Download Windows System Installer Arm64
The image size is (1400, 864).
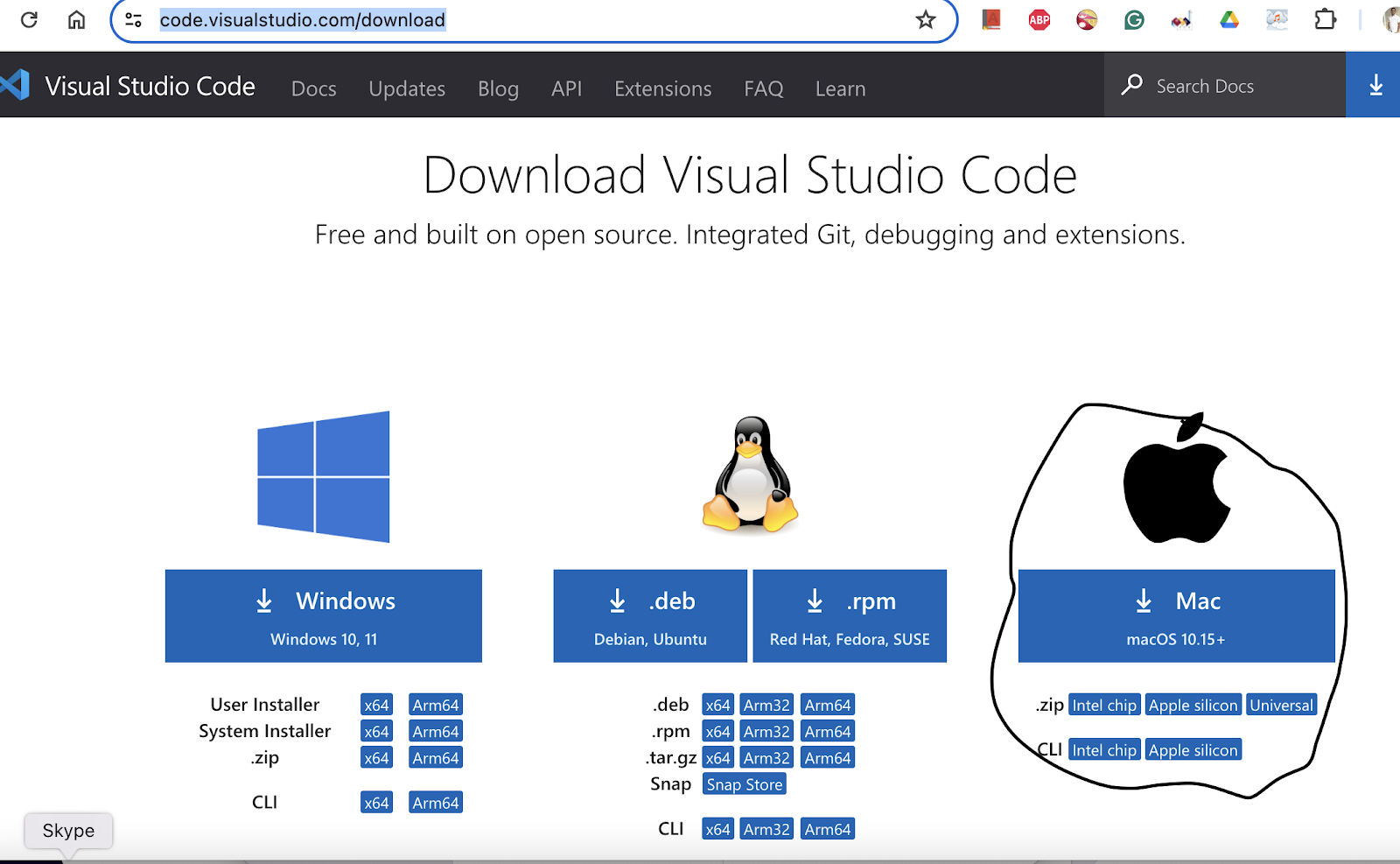(x=436, y=731)
